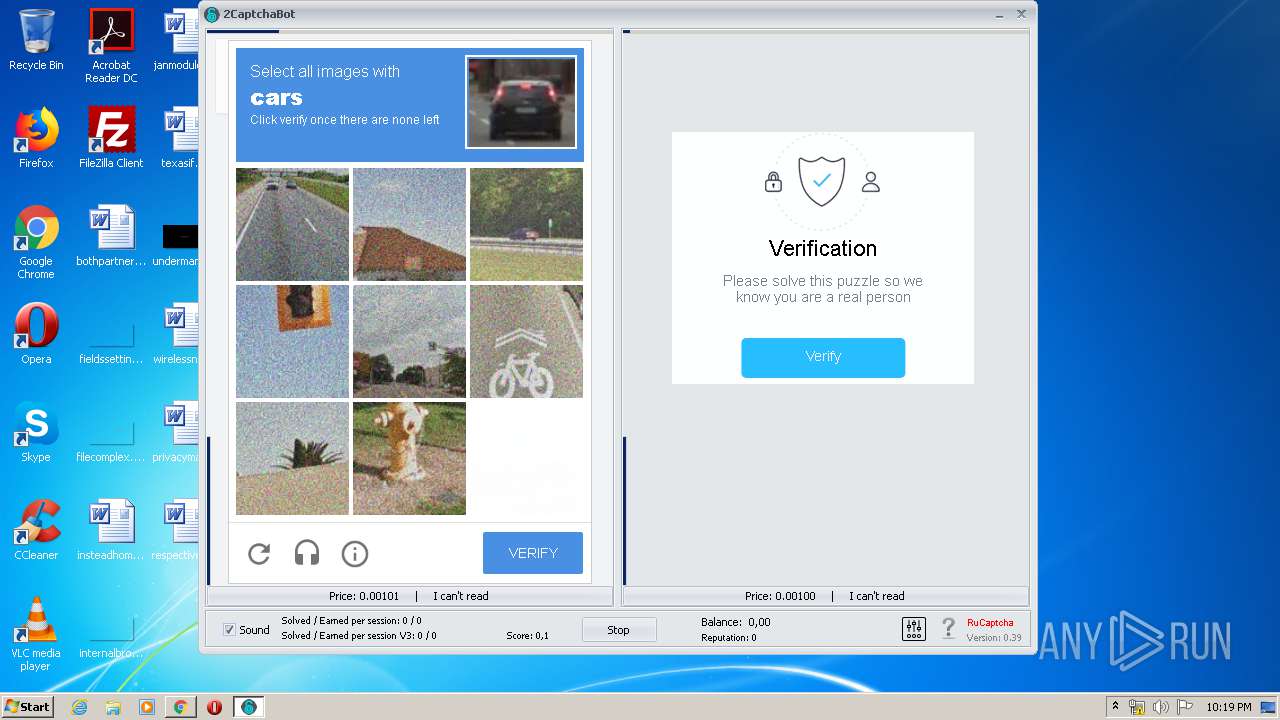Select the yellow fire hydrant tile
Viewport: 1280px width, 720px height.
click(409, 458)
